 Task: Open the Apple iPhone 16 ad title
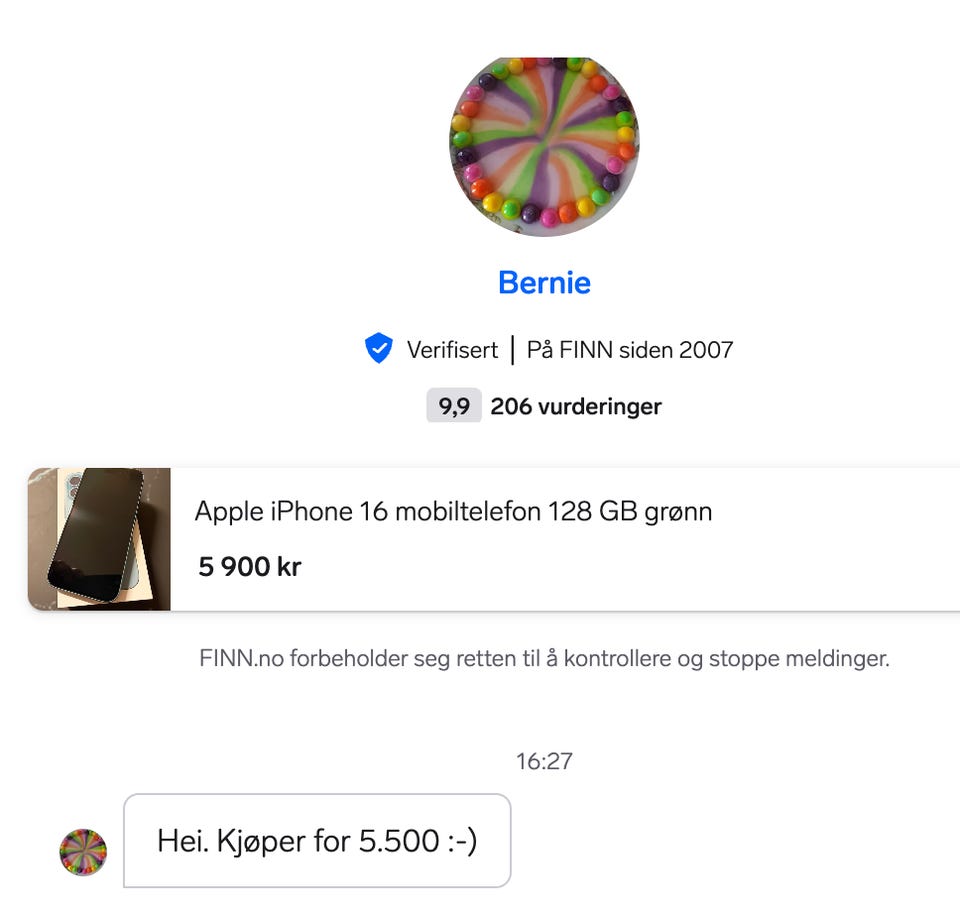pyautogui.click(x=454, y=512)
